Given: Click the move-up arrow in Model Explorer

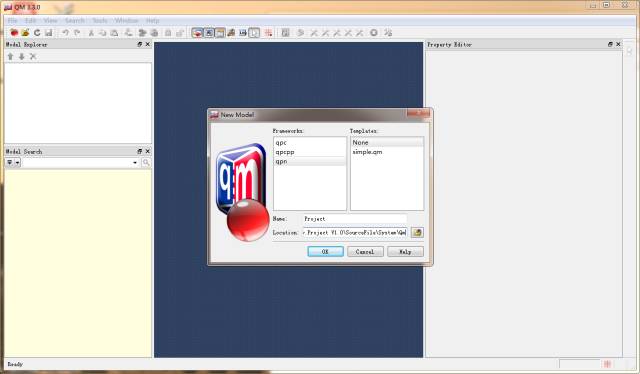Looking at the screenshot, I should 11,56.
